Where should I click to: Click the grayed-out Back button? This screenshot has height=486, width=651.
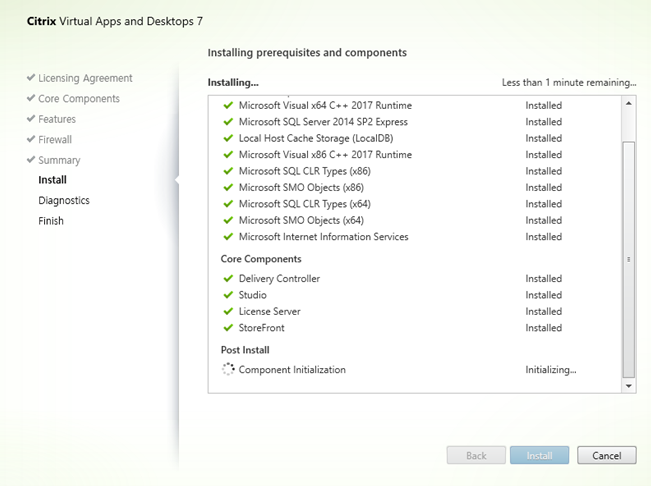[476, 455]
